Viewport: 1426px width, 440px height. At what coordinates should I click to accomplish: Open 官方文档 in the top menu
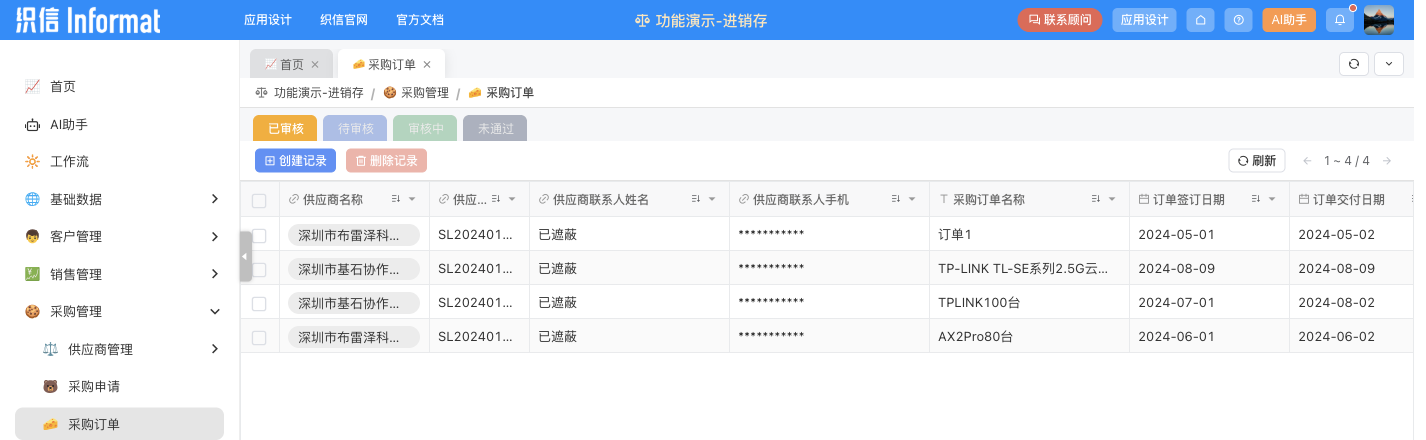tap(420, 20)
